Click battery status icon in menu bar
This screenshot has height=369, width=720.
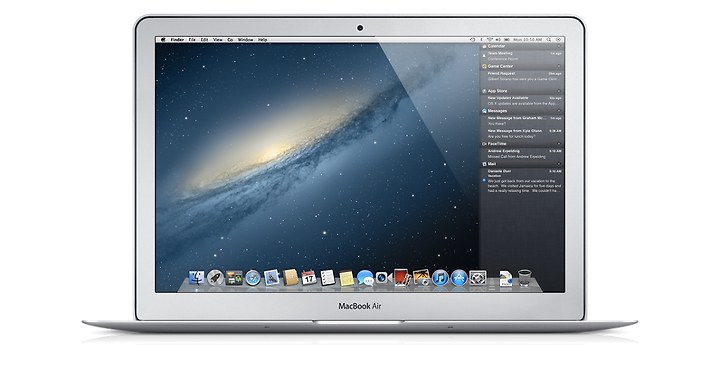click(x=507, y=40)
